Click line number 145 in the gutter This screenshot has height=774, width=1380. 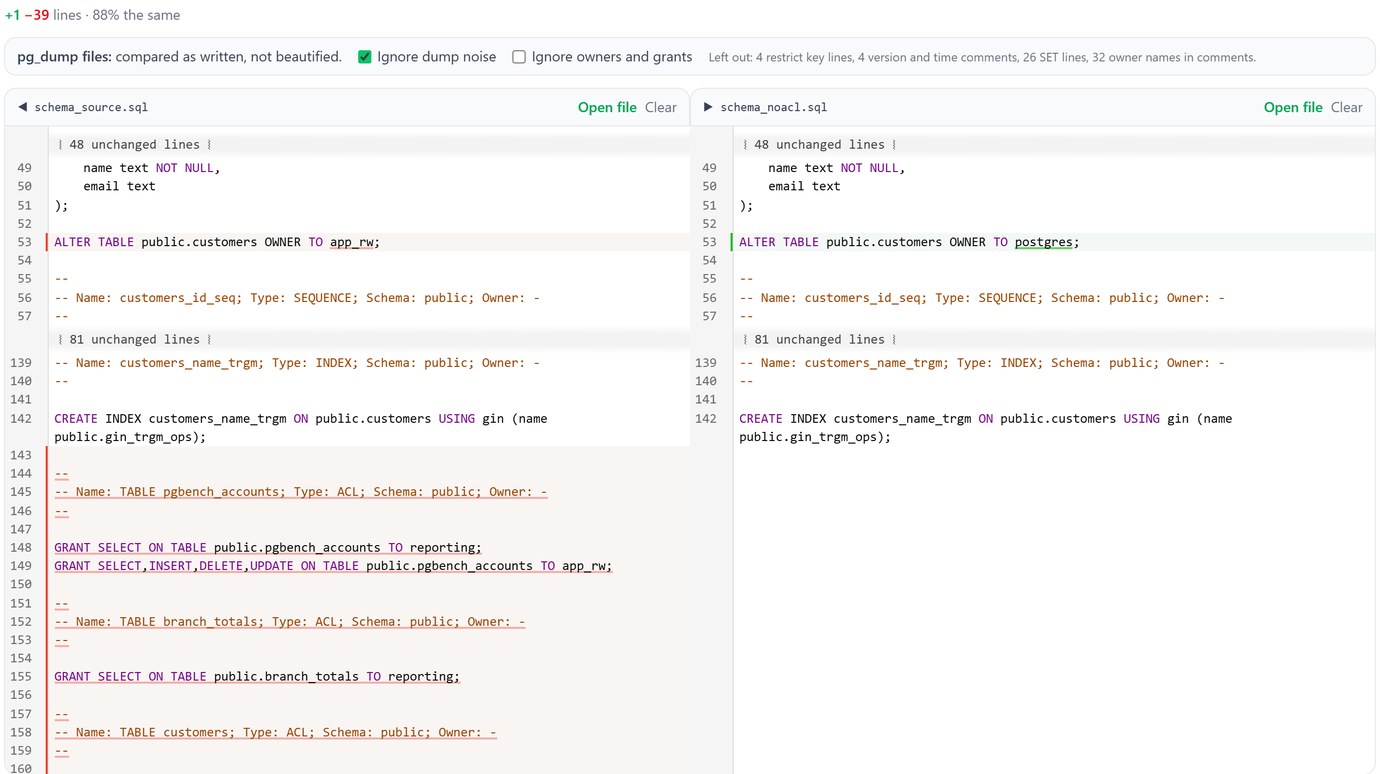(x=21, y=492)
